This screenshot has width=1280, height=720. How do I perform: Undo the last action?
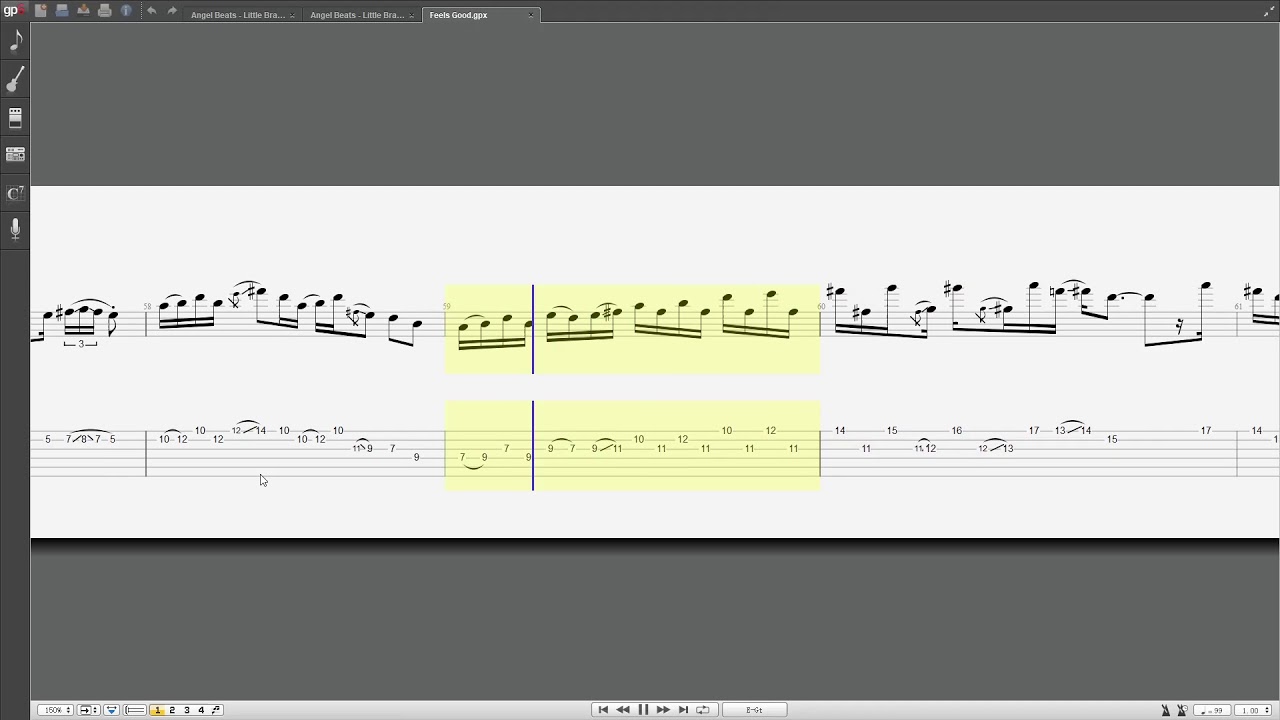[151, 11]
